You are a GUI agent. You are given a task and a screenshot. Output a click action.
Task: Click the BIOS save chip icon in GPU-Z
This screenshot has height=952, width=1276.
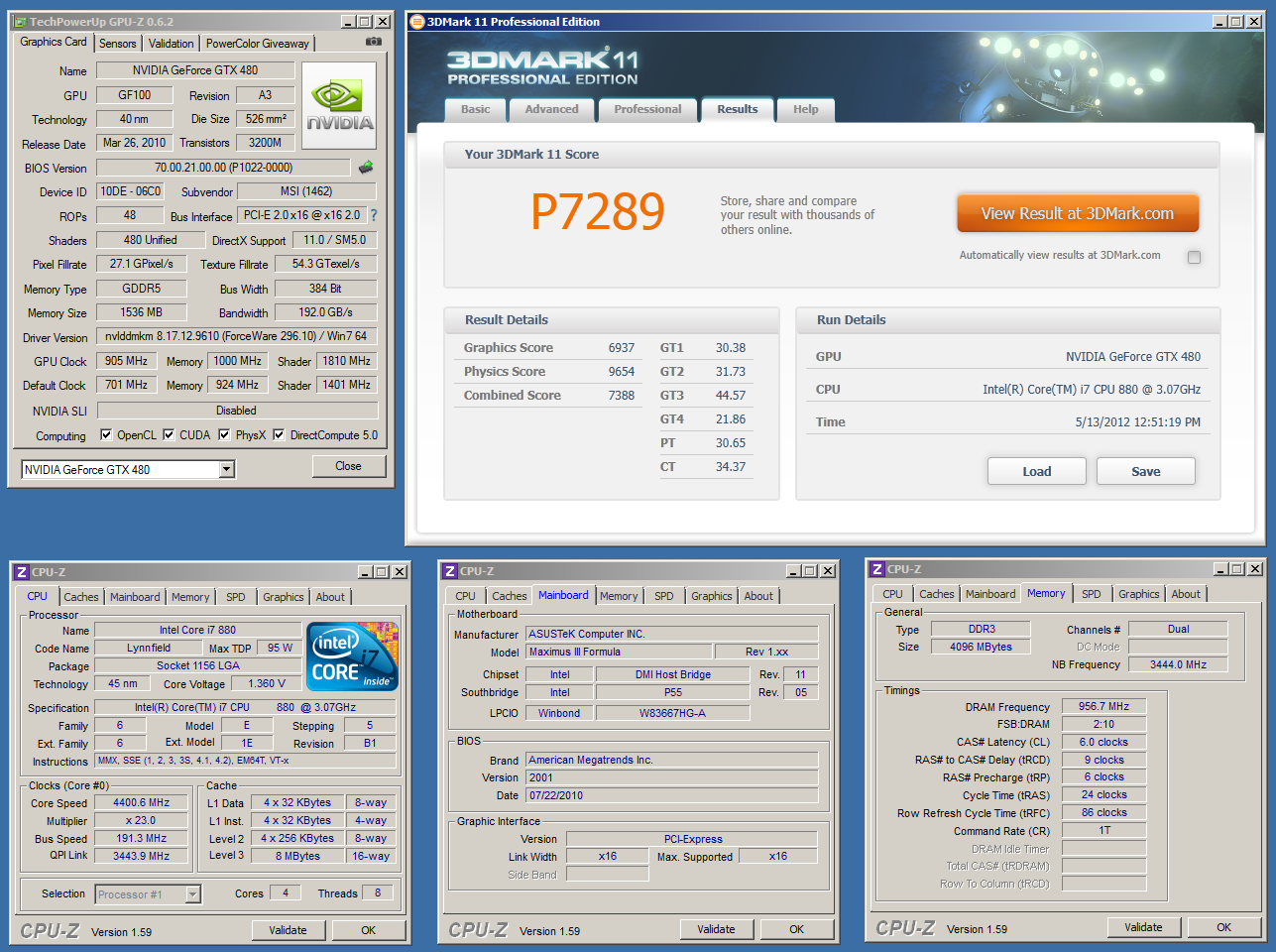point(366,168)
